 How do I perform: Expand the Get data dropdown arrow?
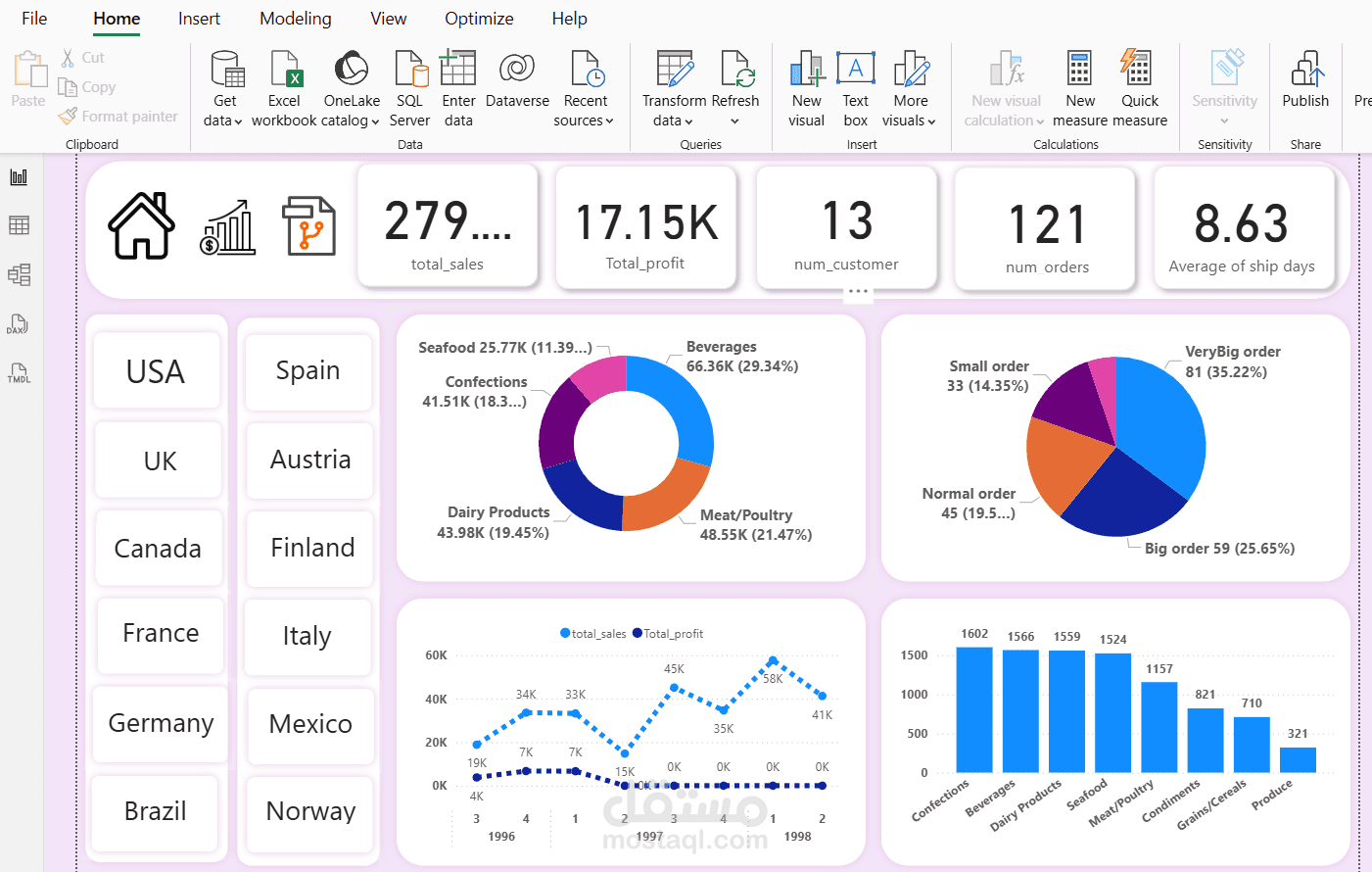238,121
